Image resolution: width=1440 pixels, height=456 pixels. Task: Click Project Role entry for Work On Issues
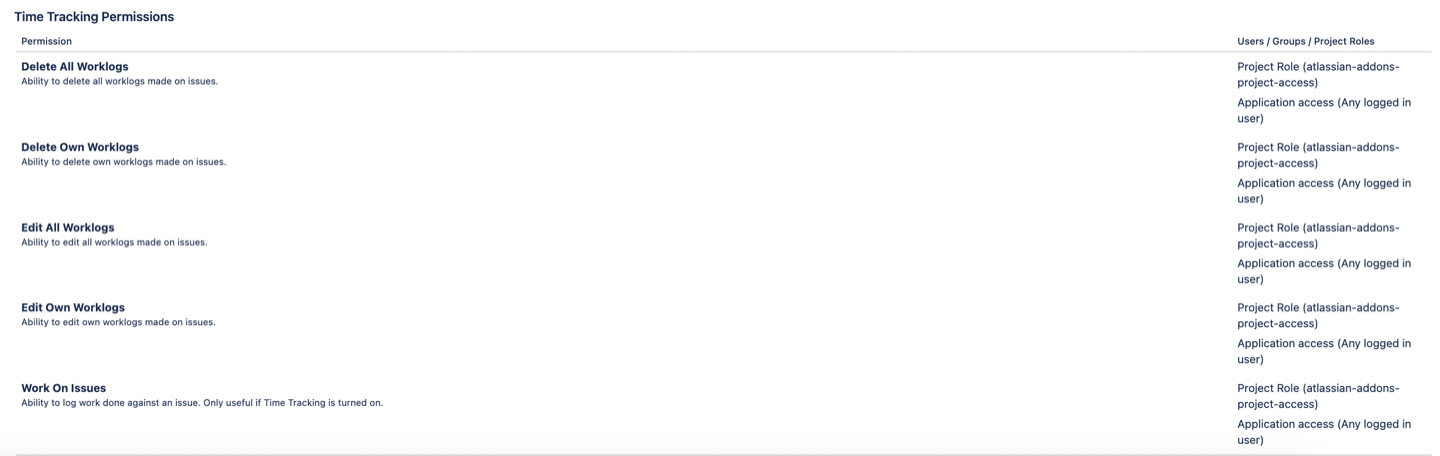pyautogui.click(x=1318, y=396)
